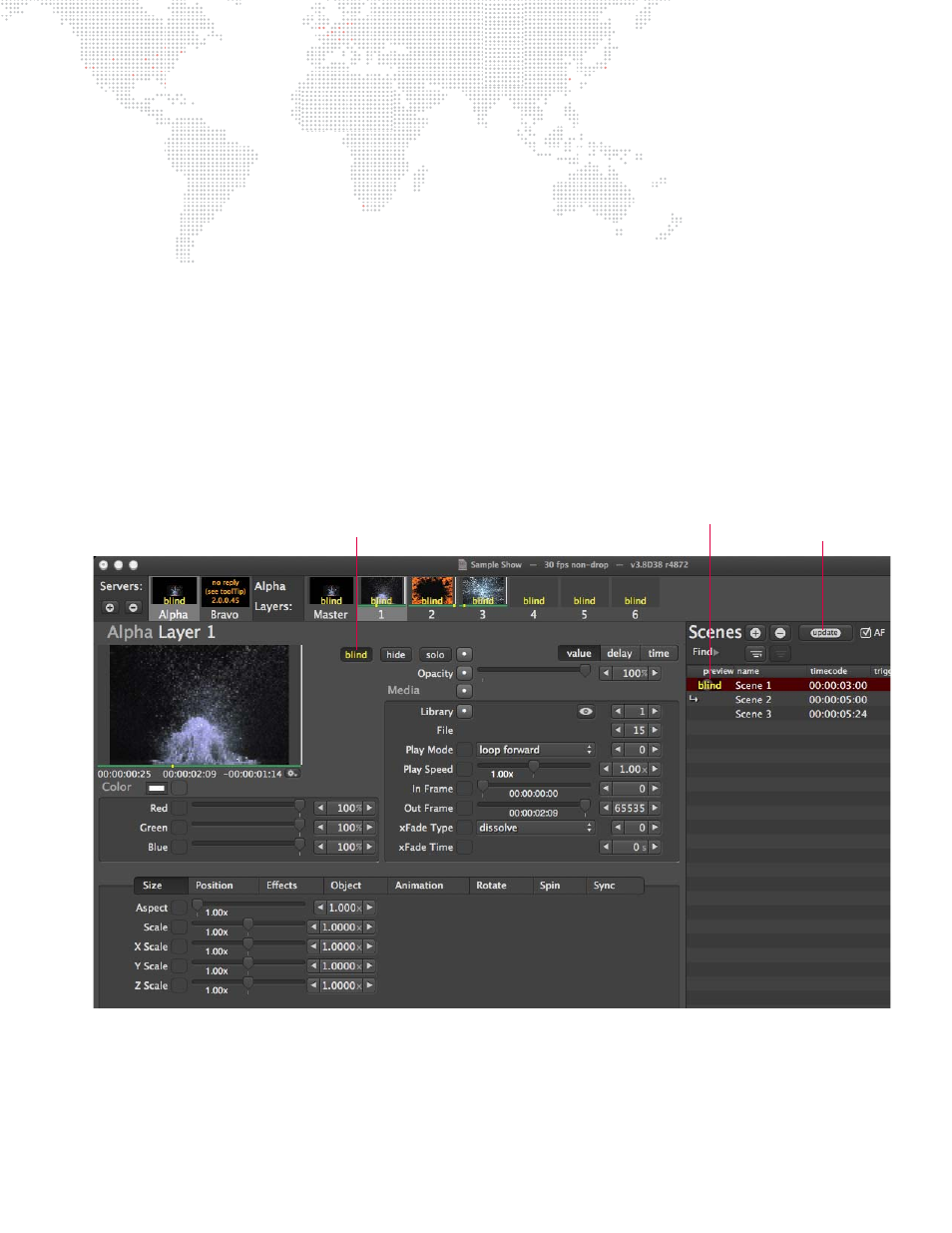Decrease Z Scale value with left arrow
Viewport: 952px width, 1233px height.
point(313,986)
